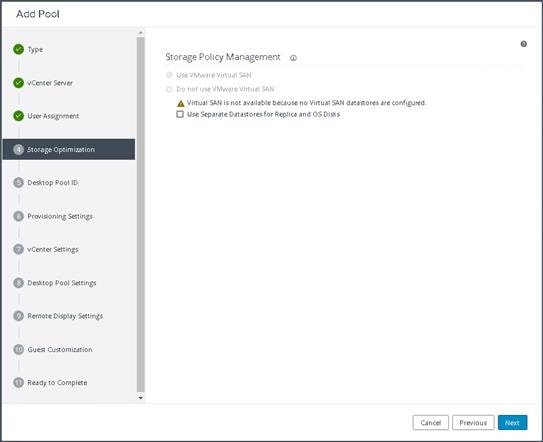This screenshot has width=543, height=442.
Task: Click the Previous button
Action: click(473, 423)
